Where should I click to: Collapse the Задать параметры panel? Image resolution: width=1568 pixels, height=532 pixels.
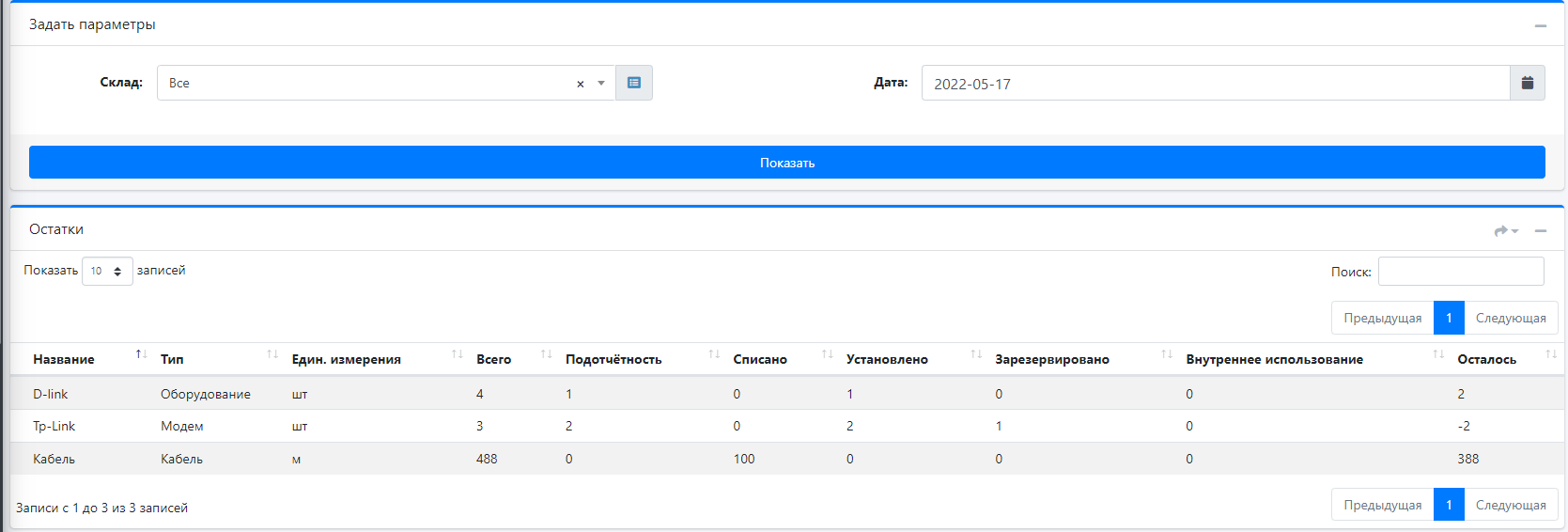1540,25
